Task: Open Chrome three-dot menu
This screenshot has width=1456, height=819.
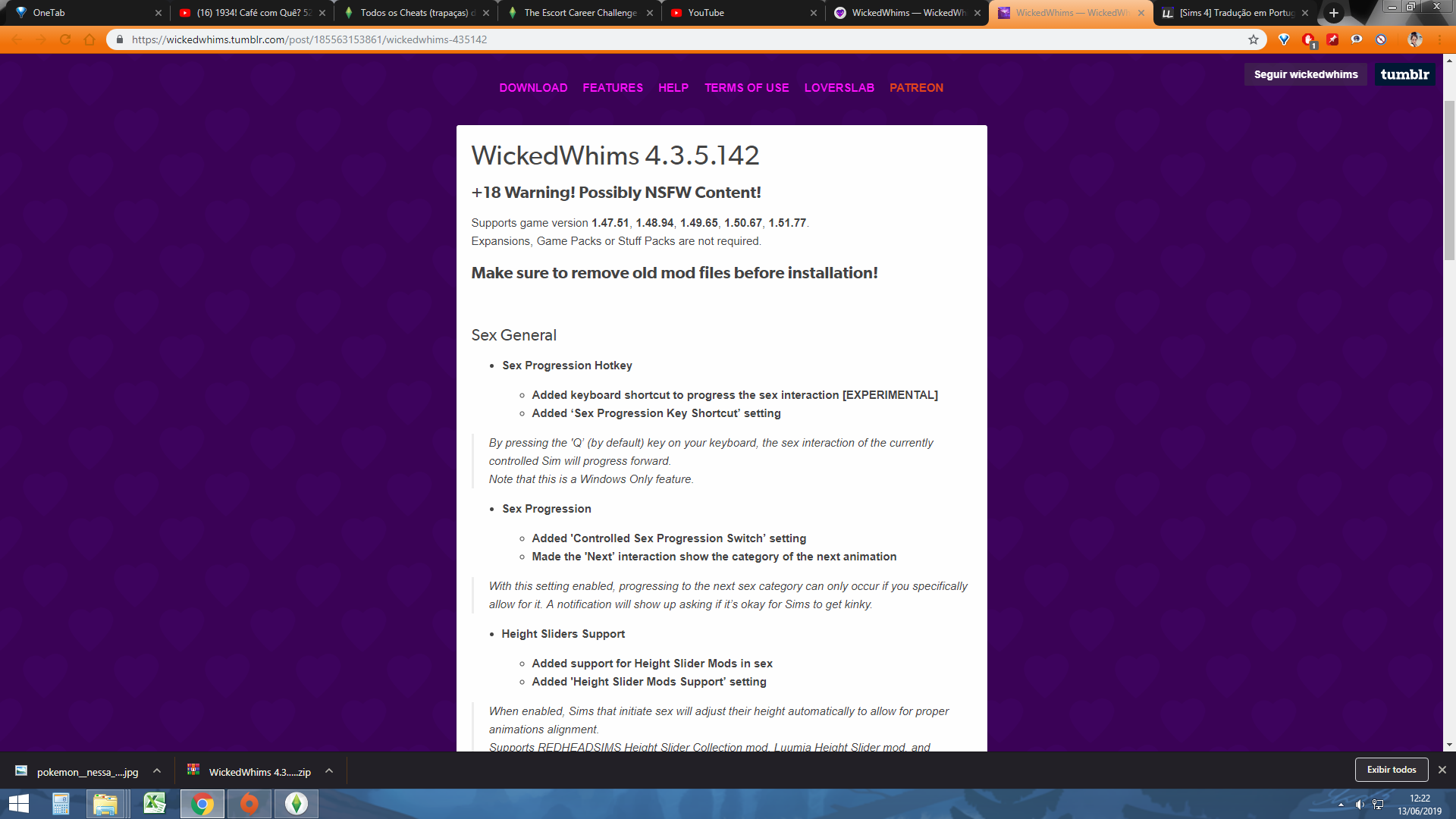Action: click(1439, 39)
